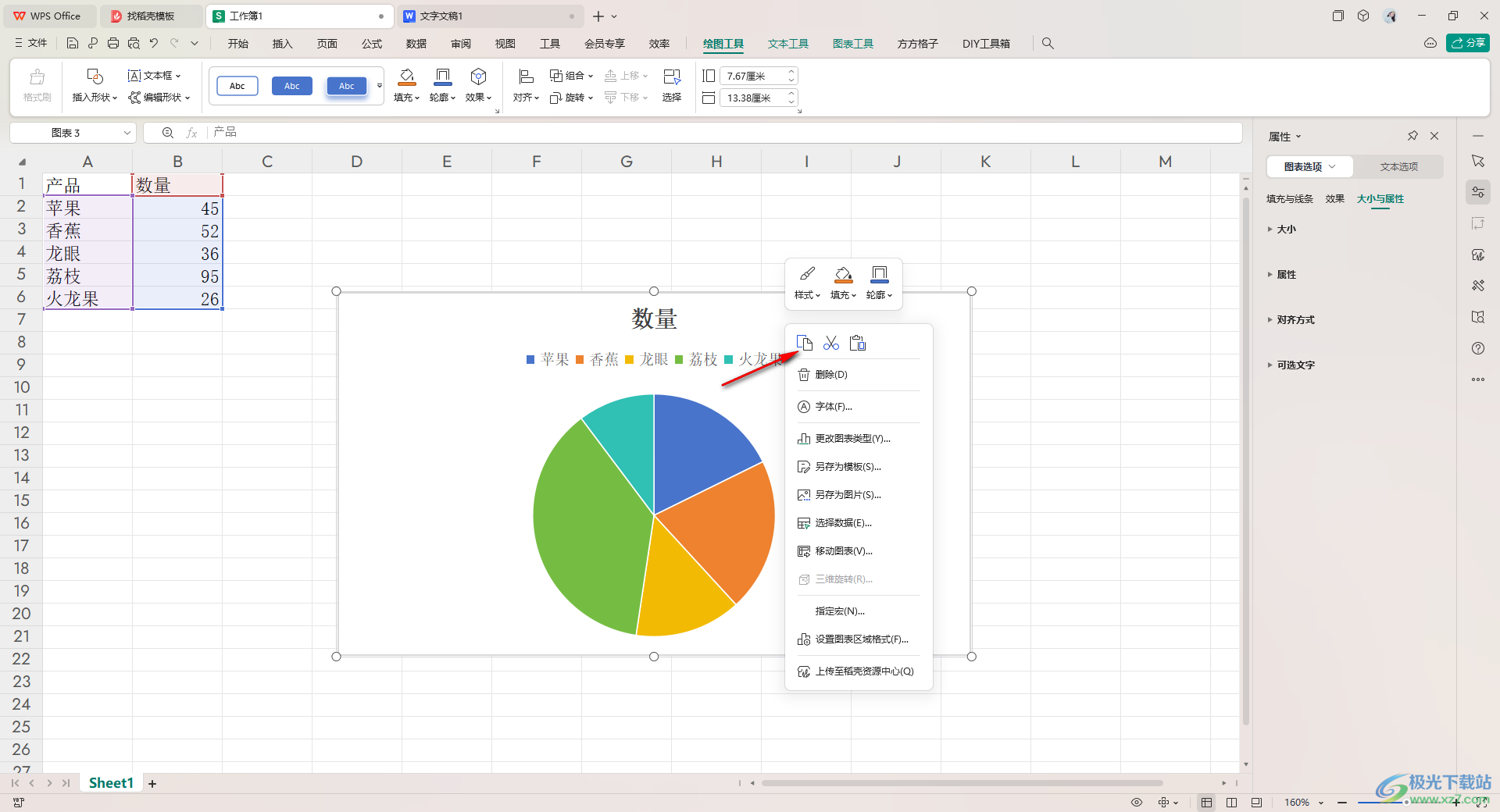Click the Undo arrow icon

pyautogui.click(x=154, y=44)
